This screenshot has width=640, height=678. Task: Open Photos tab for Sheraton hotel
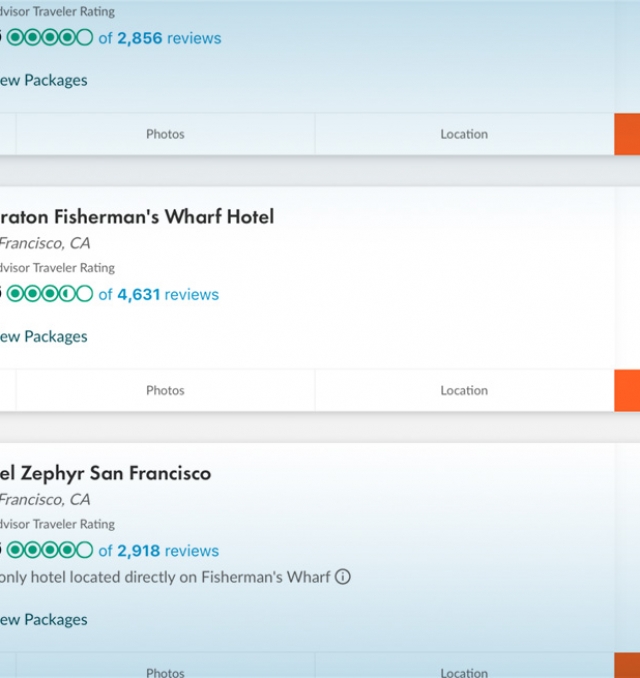pos(165,390)
